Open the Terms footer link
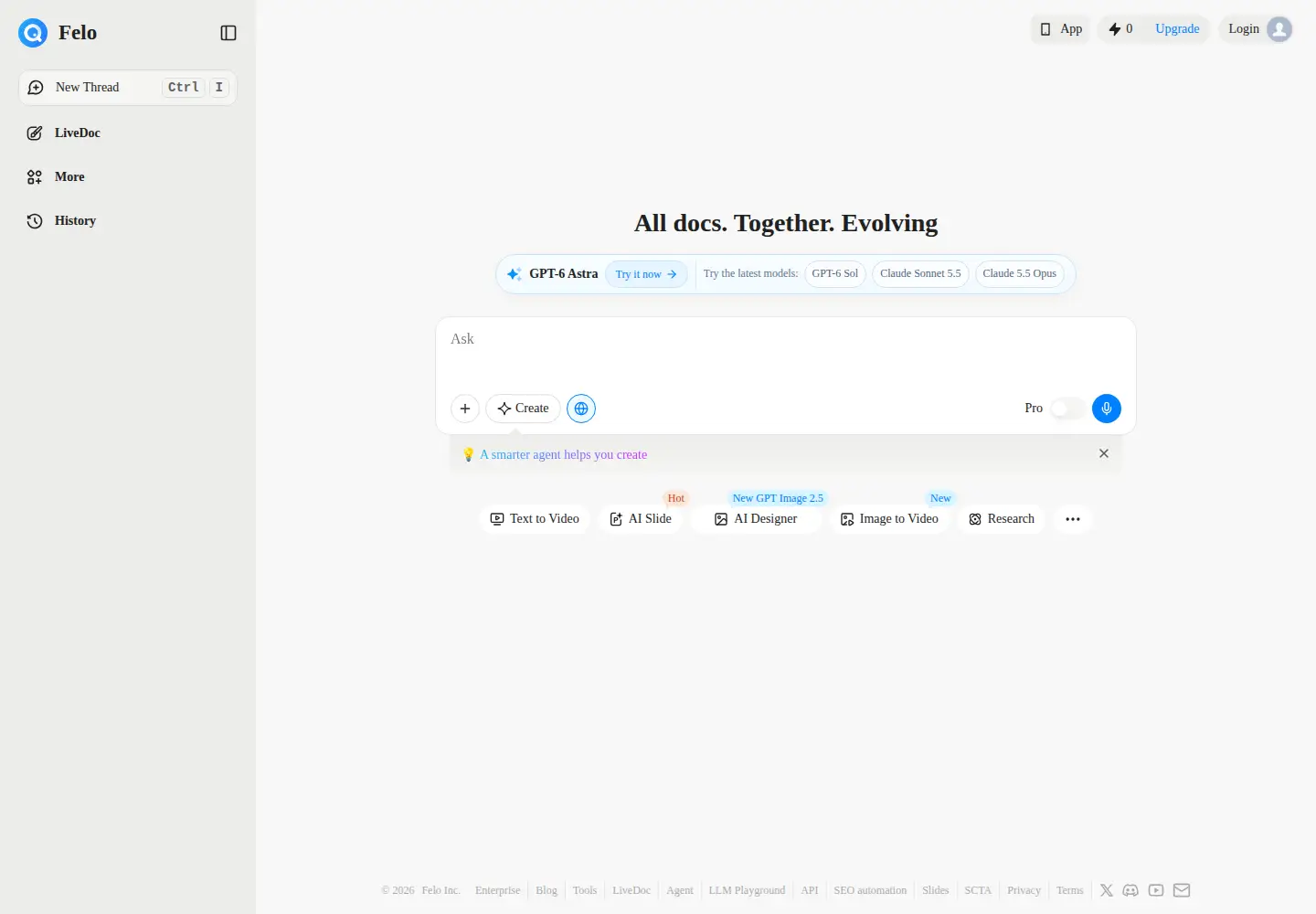 click(1069, 890)
